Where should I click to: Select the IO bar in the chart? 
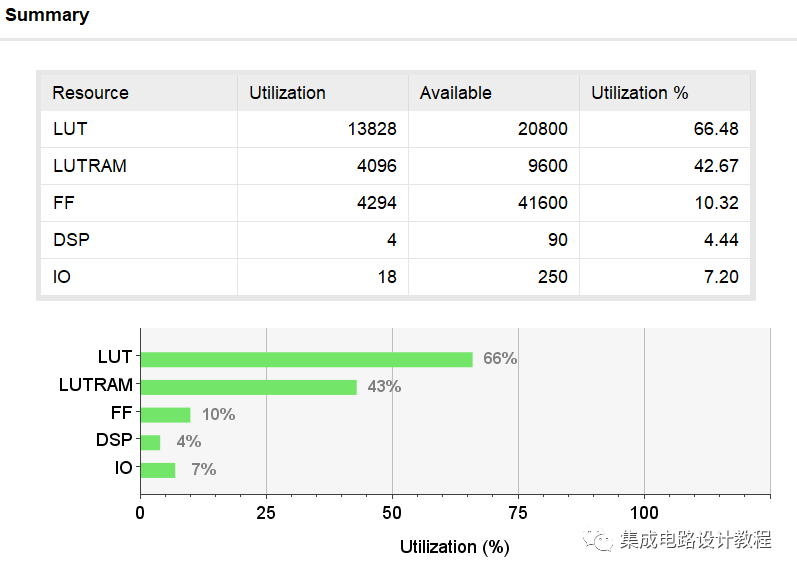[x=158, y=470]
